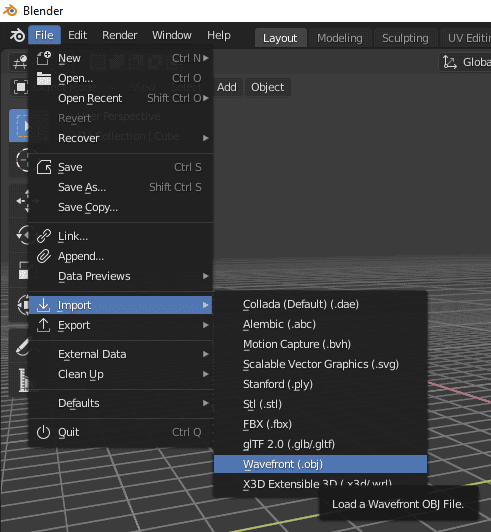Screen dimensions: 491x532
Task: Expand the Defaults submenu
Action: click(120, 403)
